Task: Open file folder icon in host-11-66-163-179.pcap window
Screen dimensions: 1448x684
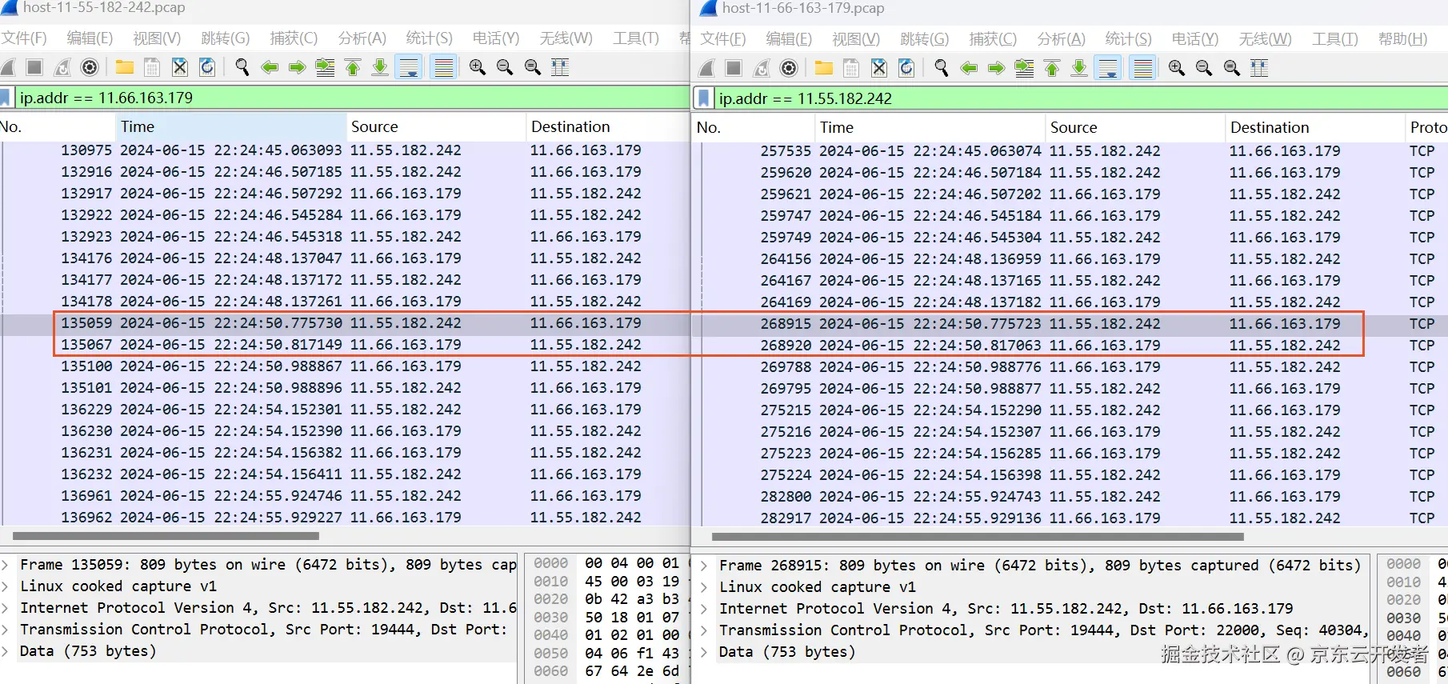Action: (823, 67)
